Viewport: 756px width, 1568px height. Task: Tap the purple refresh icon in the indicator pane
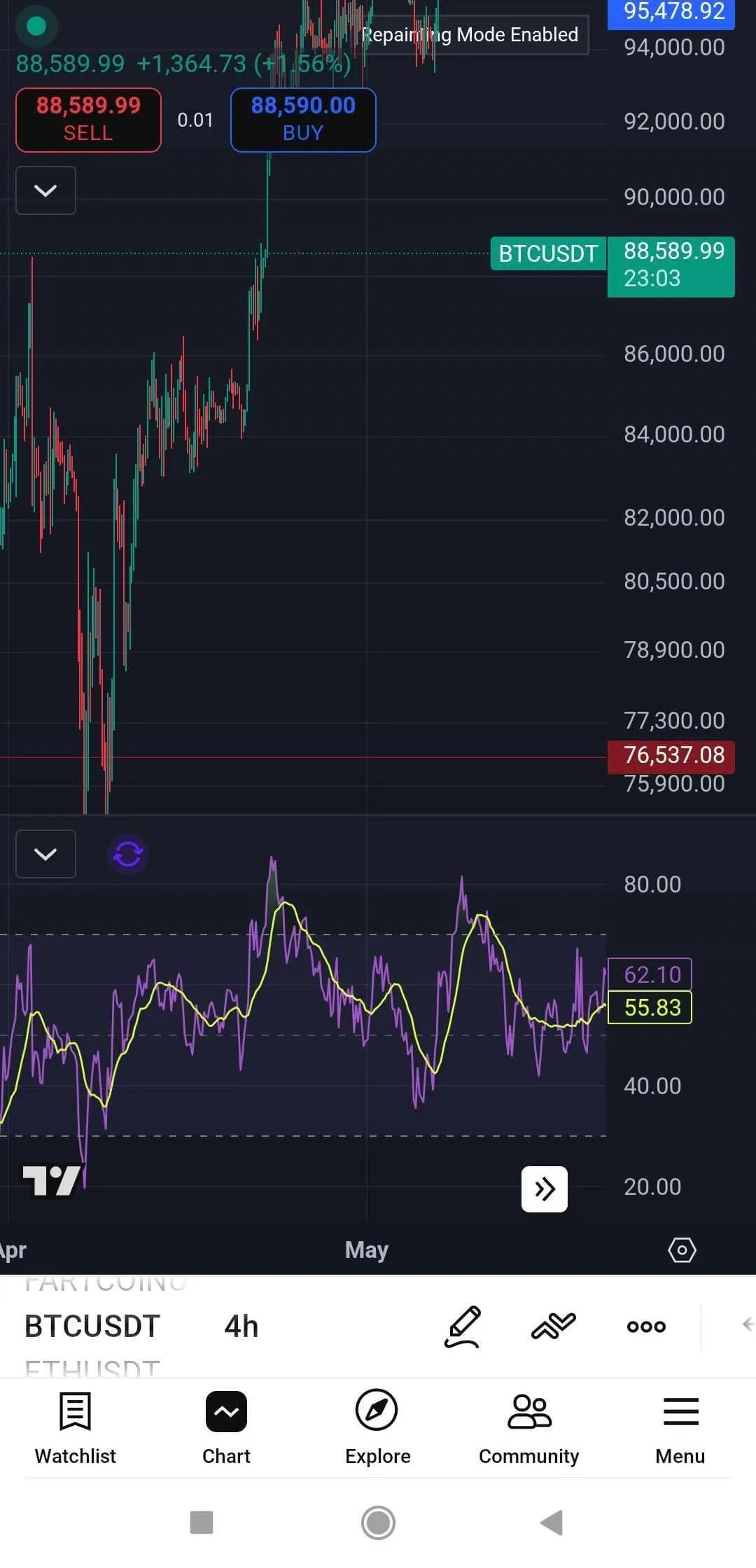[x=128, y=854]
